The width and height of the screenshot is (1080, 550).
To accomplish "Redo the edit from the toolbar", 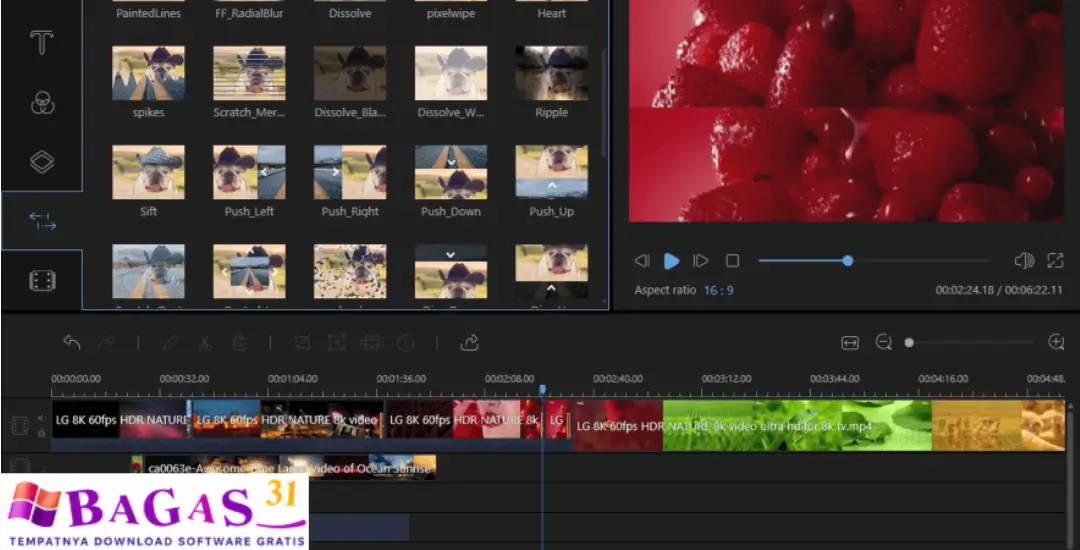I will [107, 342].
